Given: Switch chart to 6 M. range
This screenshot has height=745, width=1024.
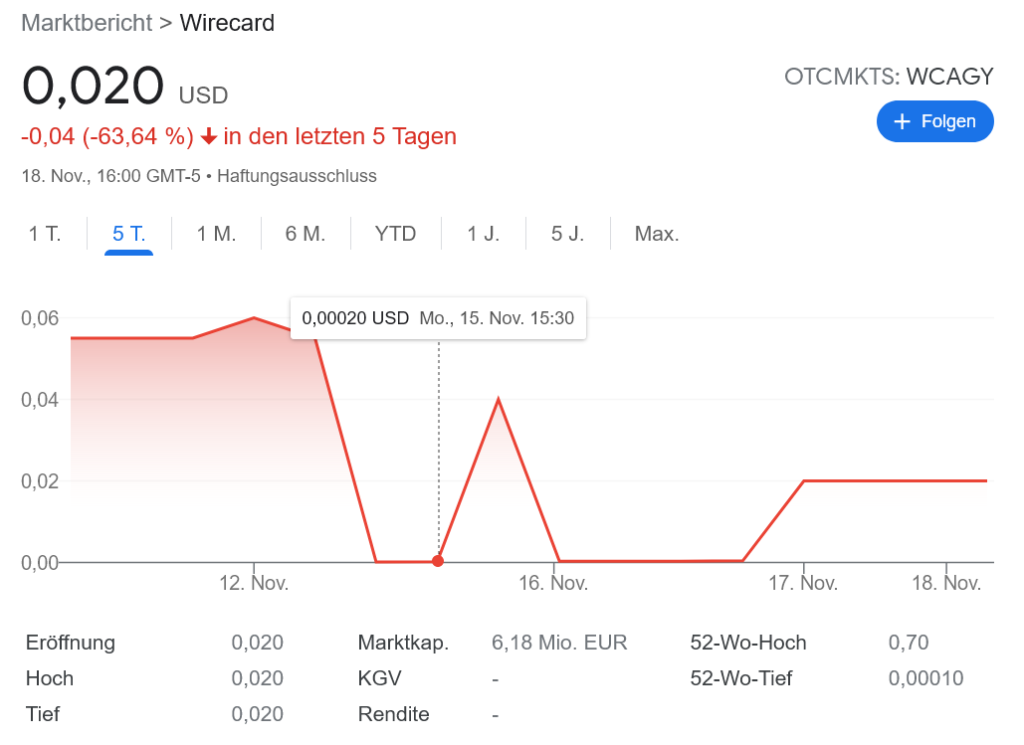Looking at the screenshot, I should click(x=305, y=234).
